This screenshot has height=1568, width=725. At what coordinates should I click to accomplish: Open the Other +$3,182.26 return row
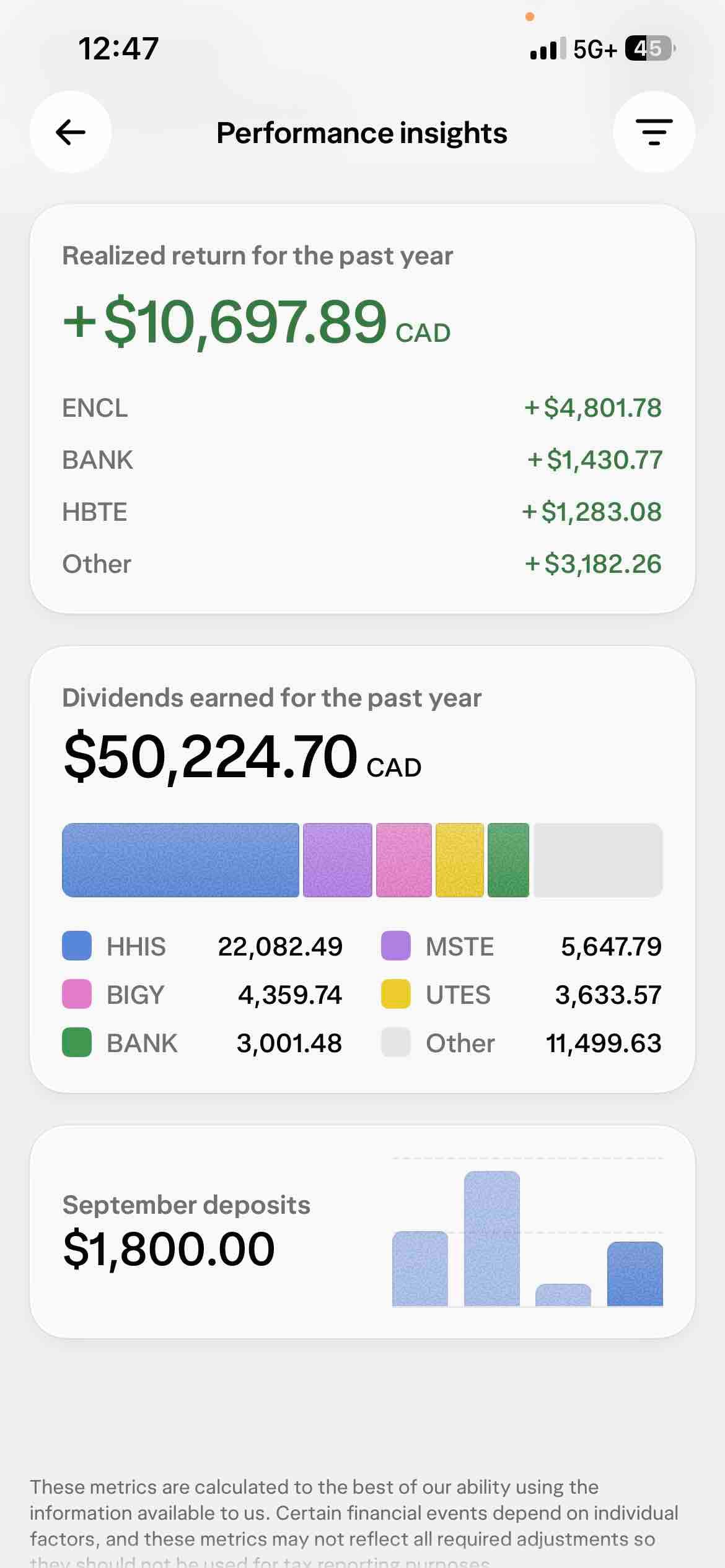pyautogui.click(x=362, y=564)
